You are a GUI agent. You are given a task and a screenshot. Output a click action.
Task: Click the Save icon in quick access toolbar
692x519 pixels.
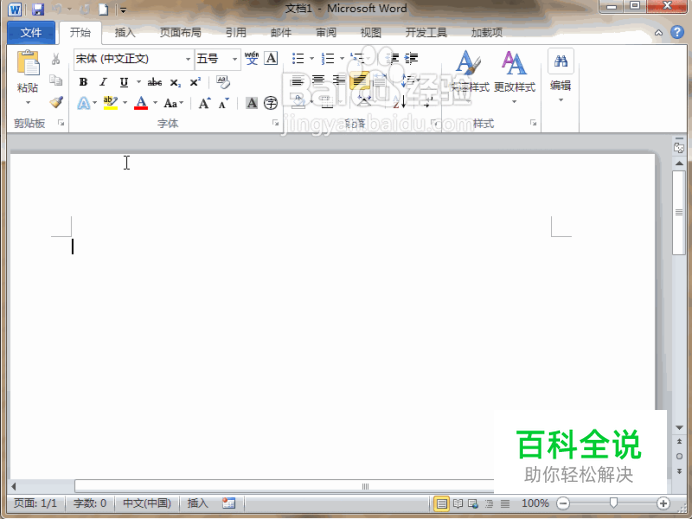point(38,9)
